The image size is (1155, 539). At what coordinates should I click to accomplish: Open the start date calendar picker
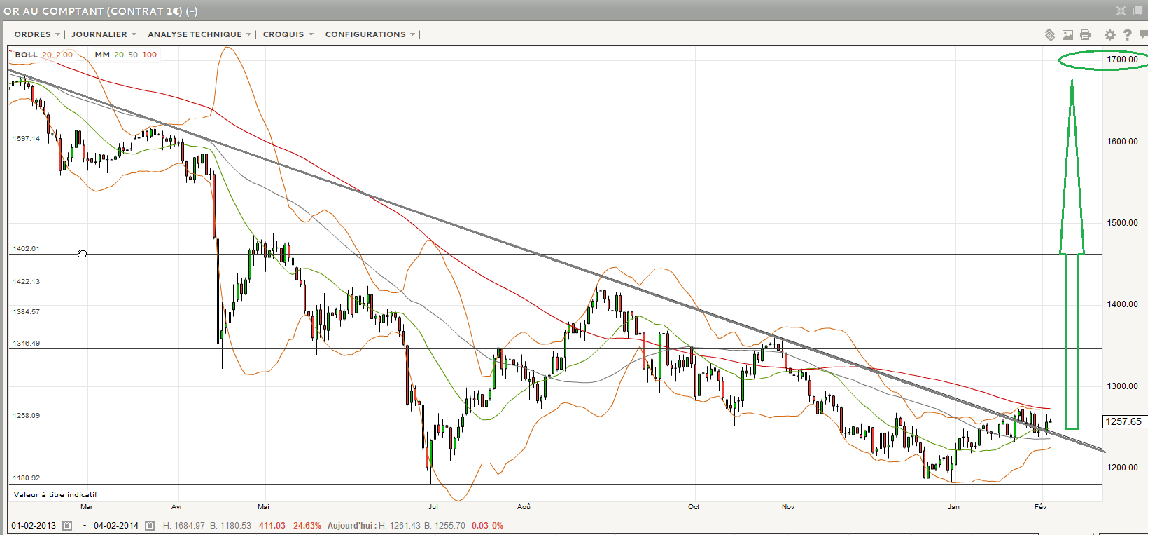click(69, 524)
